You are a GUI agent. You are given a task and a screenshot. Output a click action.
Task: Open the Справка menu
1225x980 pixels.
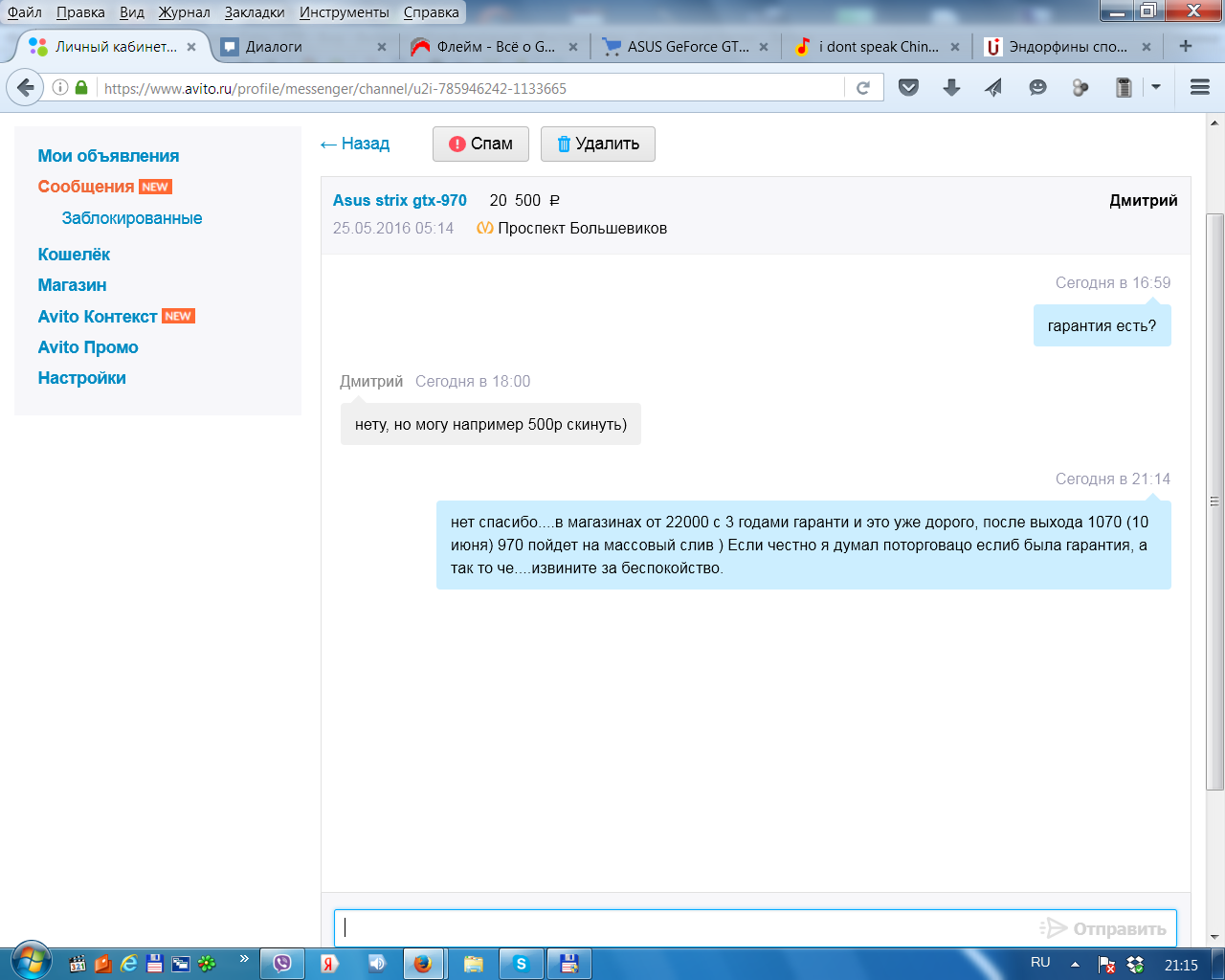432,12
